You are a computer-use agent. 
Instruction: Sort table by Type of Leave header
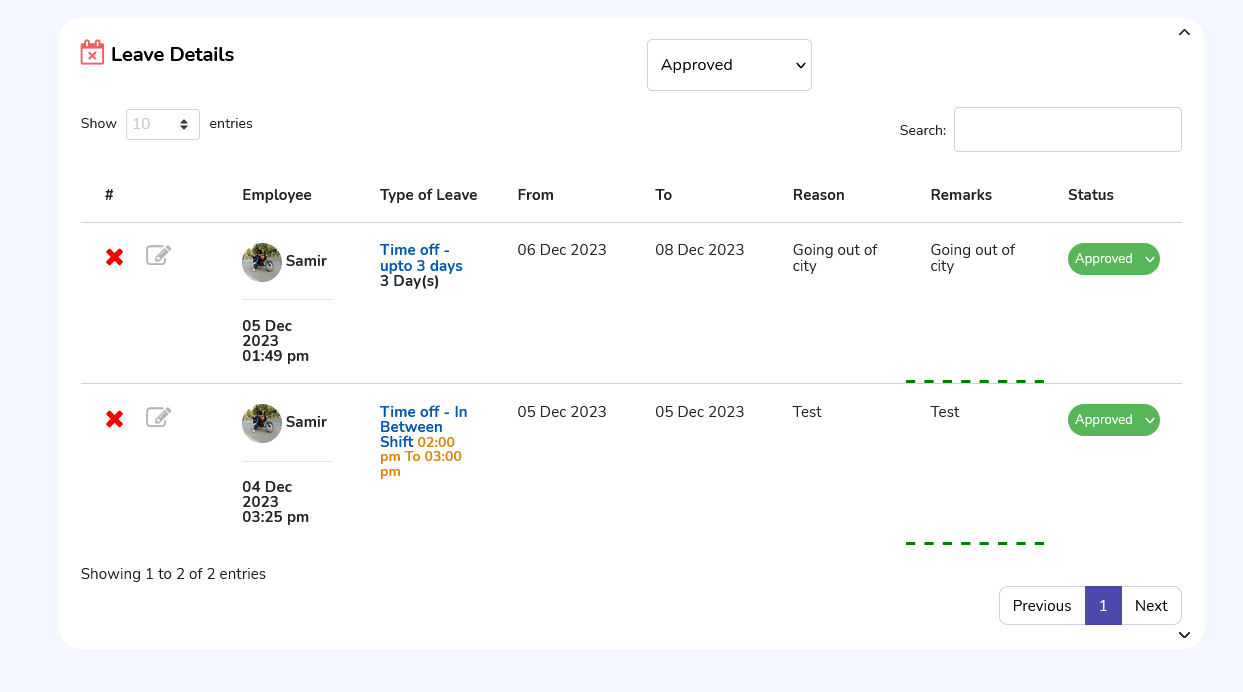[x=428, y=195]
